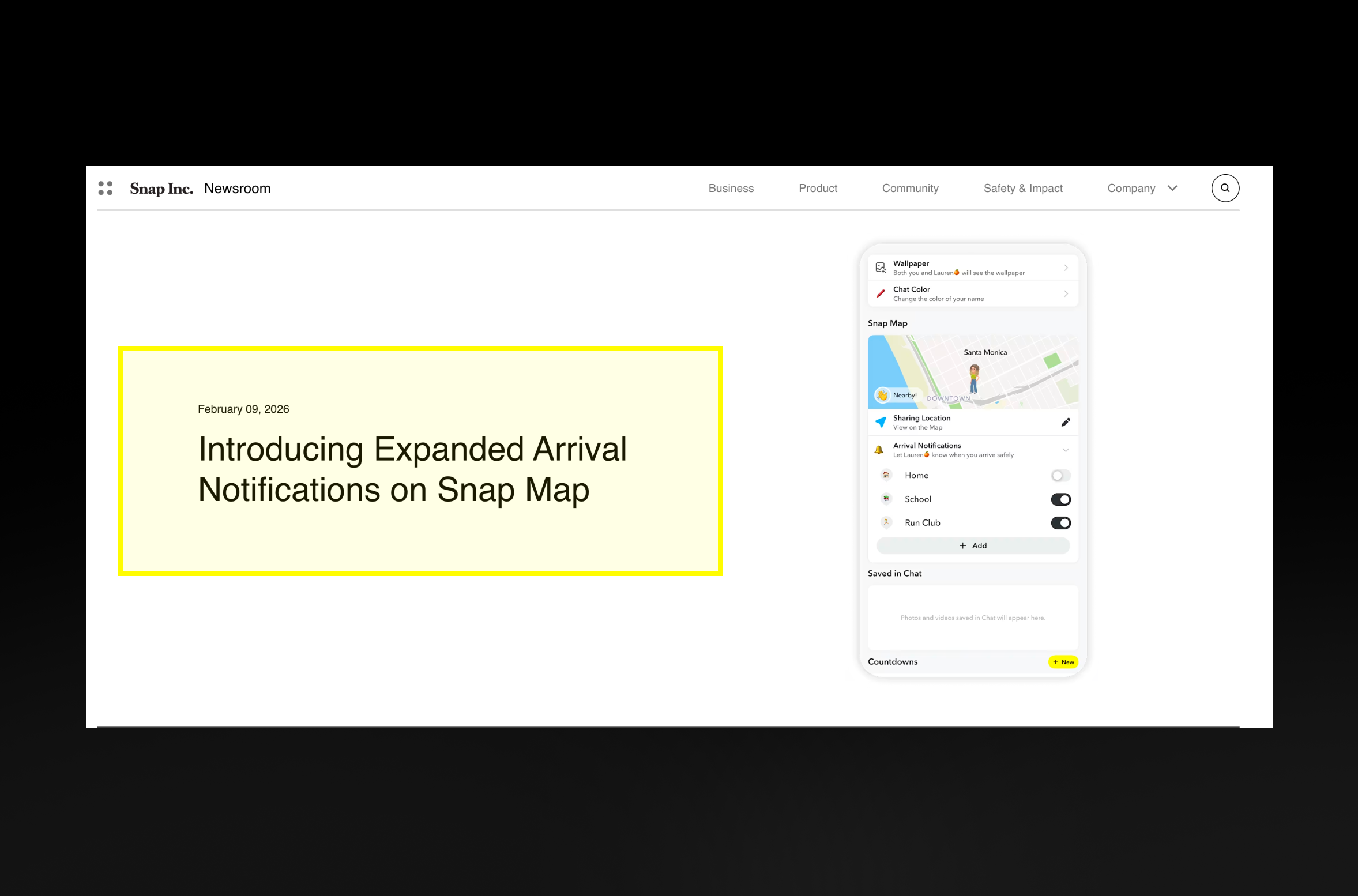This screenshot has width=1358, height=896.
Task: Click the Arrival Notifications bell icon
Action: pos(879,450)
